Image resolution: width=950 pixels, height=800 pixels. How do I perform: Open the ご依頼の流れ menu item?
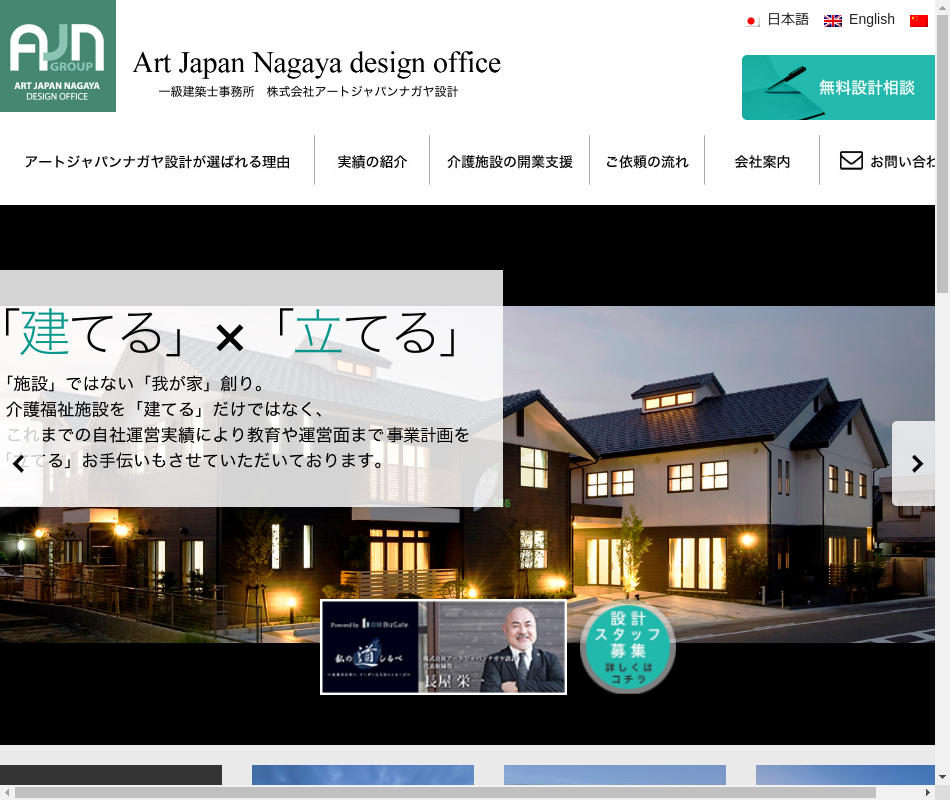[x=646, y=161]
